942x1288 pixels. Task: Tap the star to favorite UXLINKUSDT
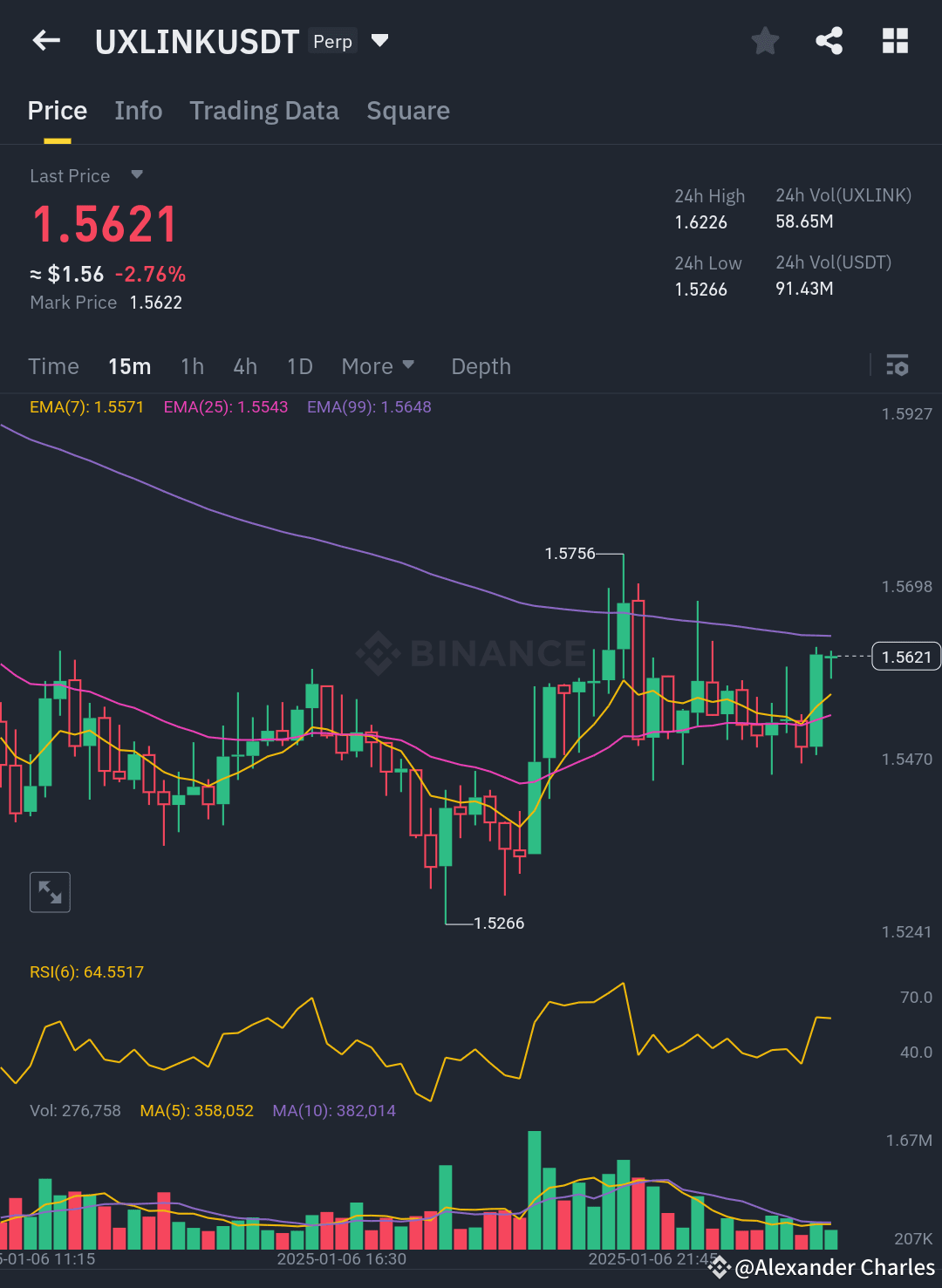pos(765,40)
